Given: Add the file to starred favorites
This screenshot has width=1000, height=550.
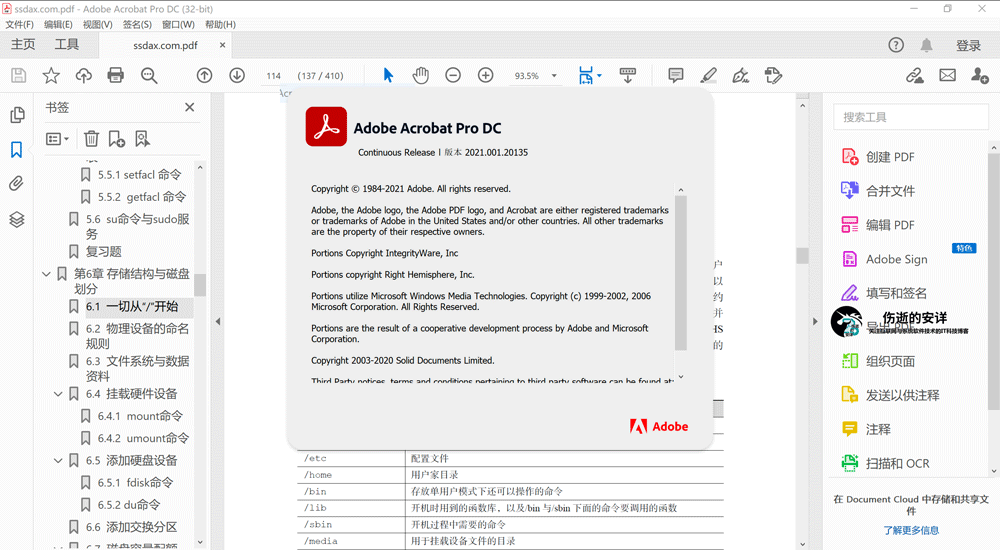Looking at the screenshot, I should (x=51, y=75).
